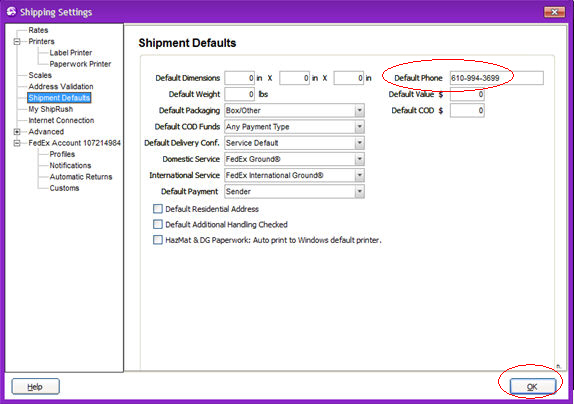
Task: Open the International Service dropdown
Action: (x=359, y=175)
